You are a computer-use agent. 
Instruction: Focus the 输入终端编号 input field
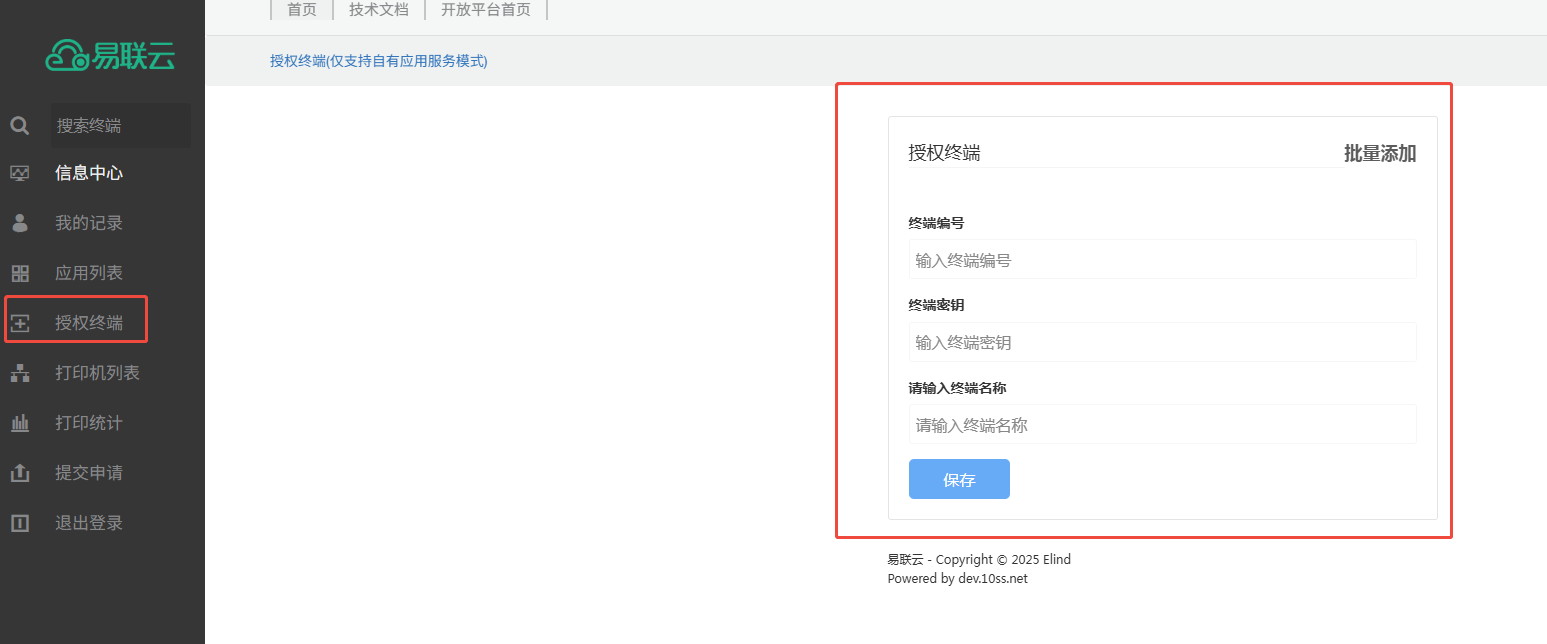(1162, 260)
